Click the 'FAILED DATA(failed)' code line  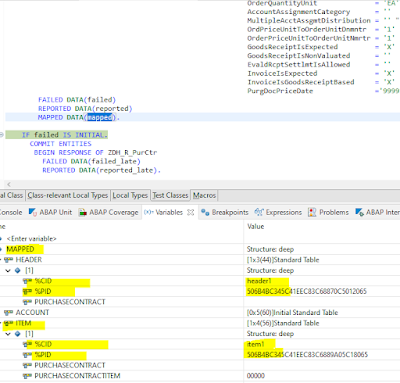(77, 100)
